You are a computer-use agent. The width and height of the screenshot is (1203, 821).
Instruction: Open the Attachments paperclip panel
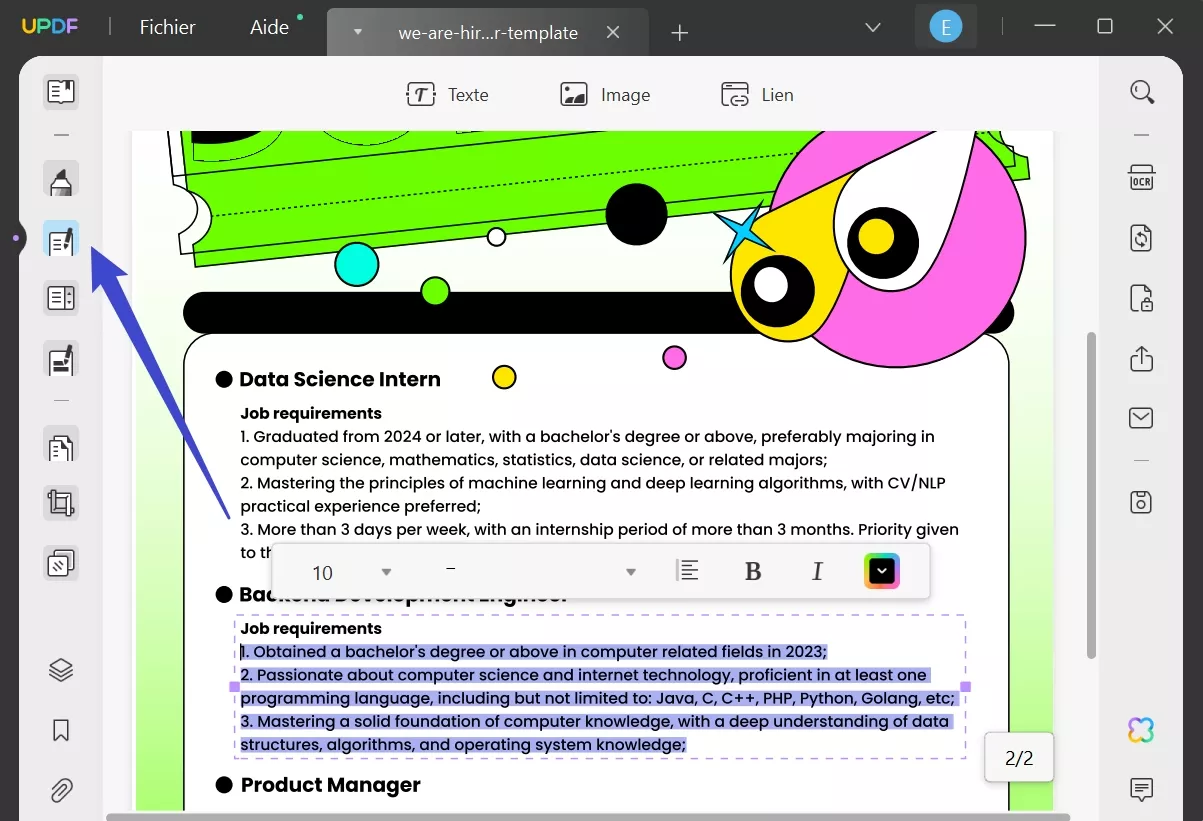click(61, 791)
